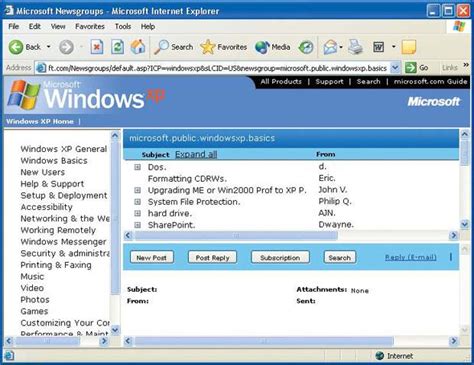
Task: Open the Tools menu
Action: point(123,26)
